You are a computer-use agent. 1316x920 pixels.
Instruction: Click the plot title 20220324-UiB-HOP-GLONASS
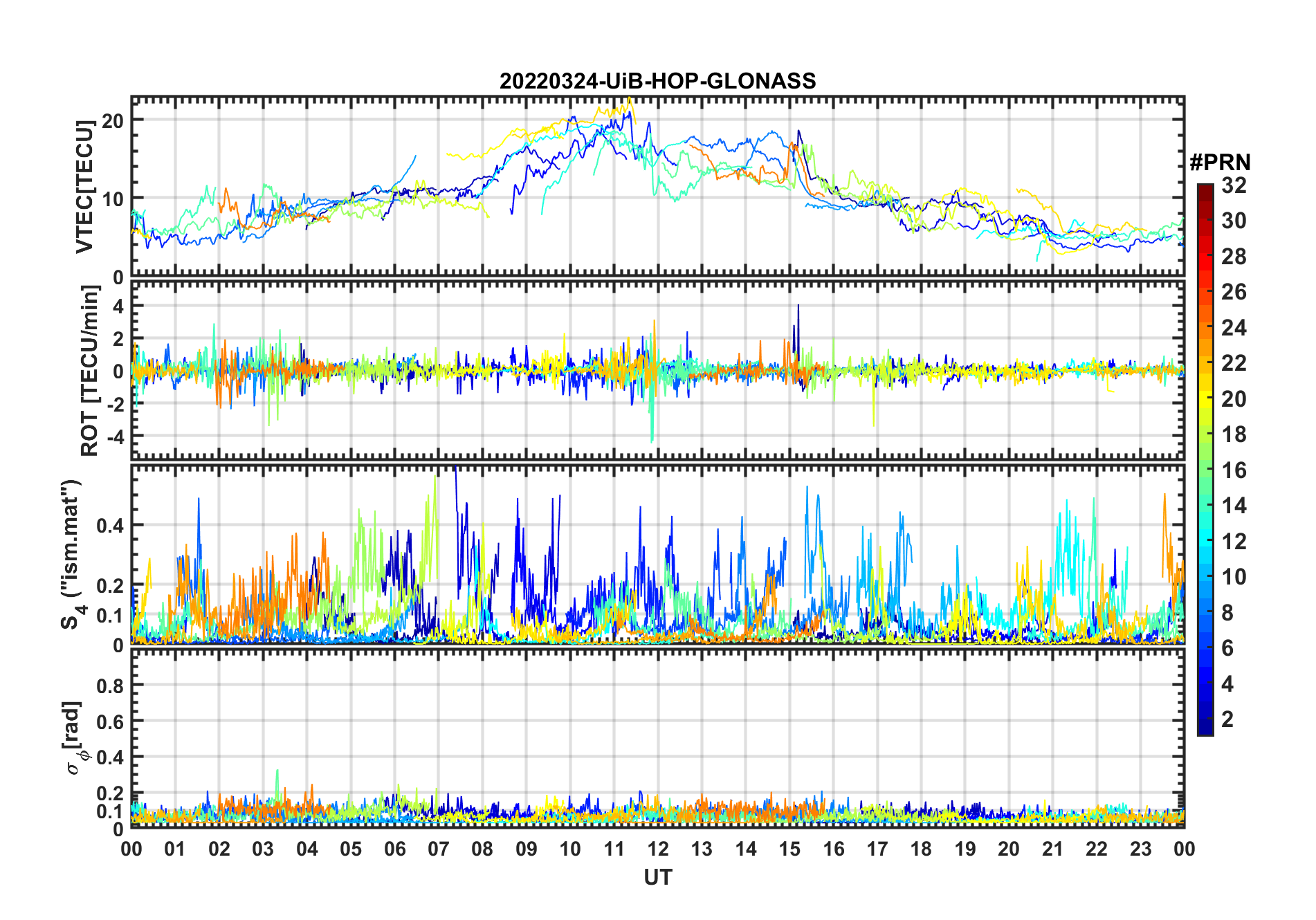657,81
